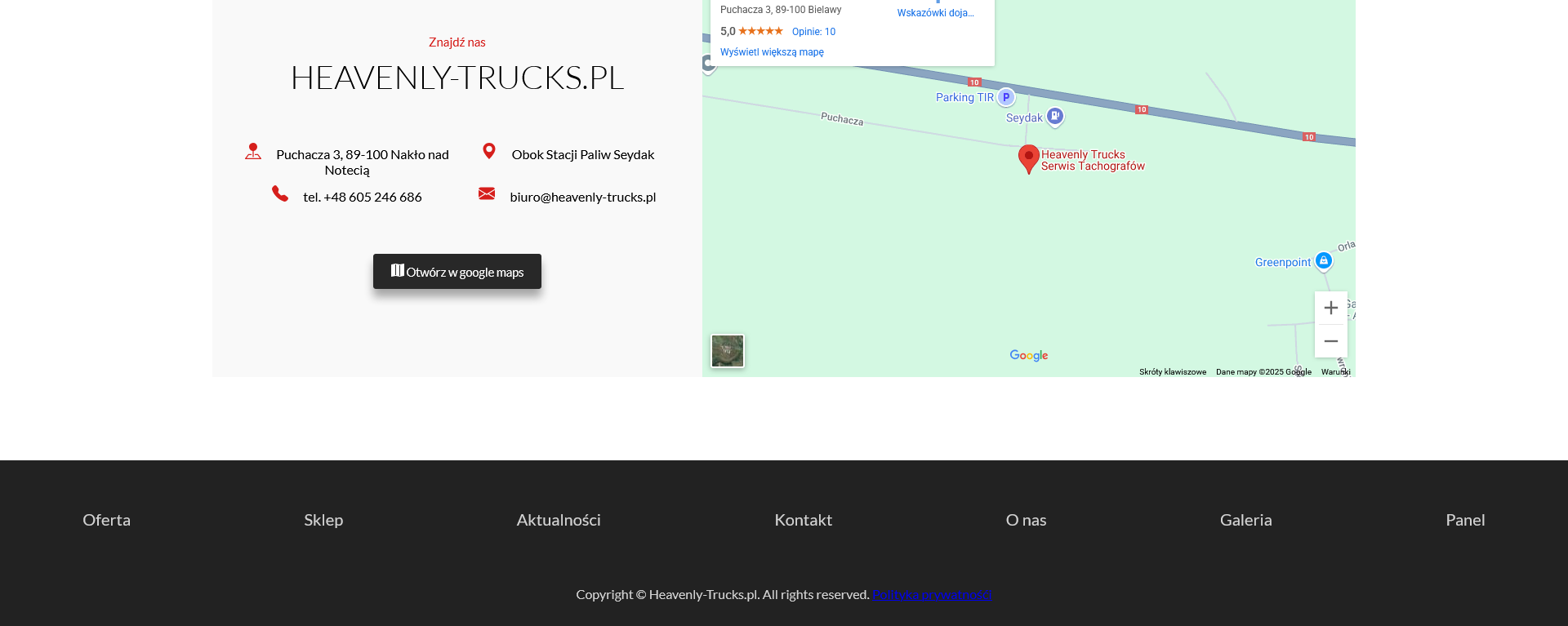Click email 'biuro@heavenly-trucks.pl'
The height and width of the screenshot is (626, 1568).
click(x=583, y=197)
